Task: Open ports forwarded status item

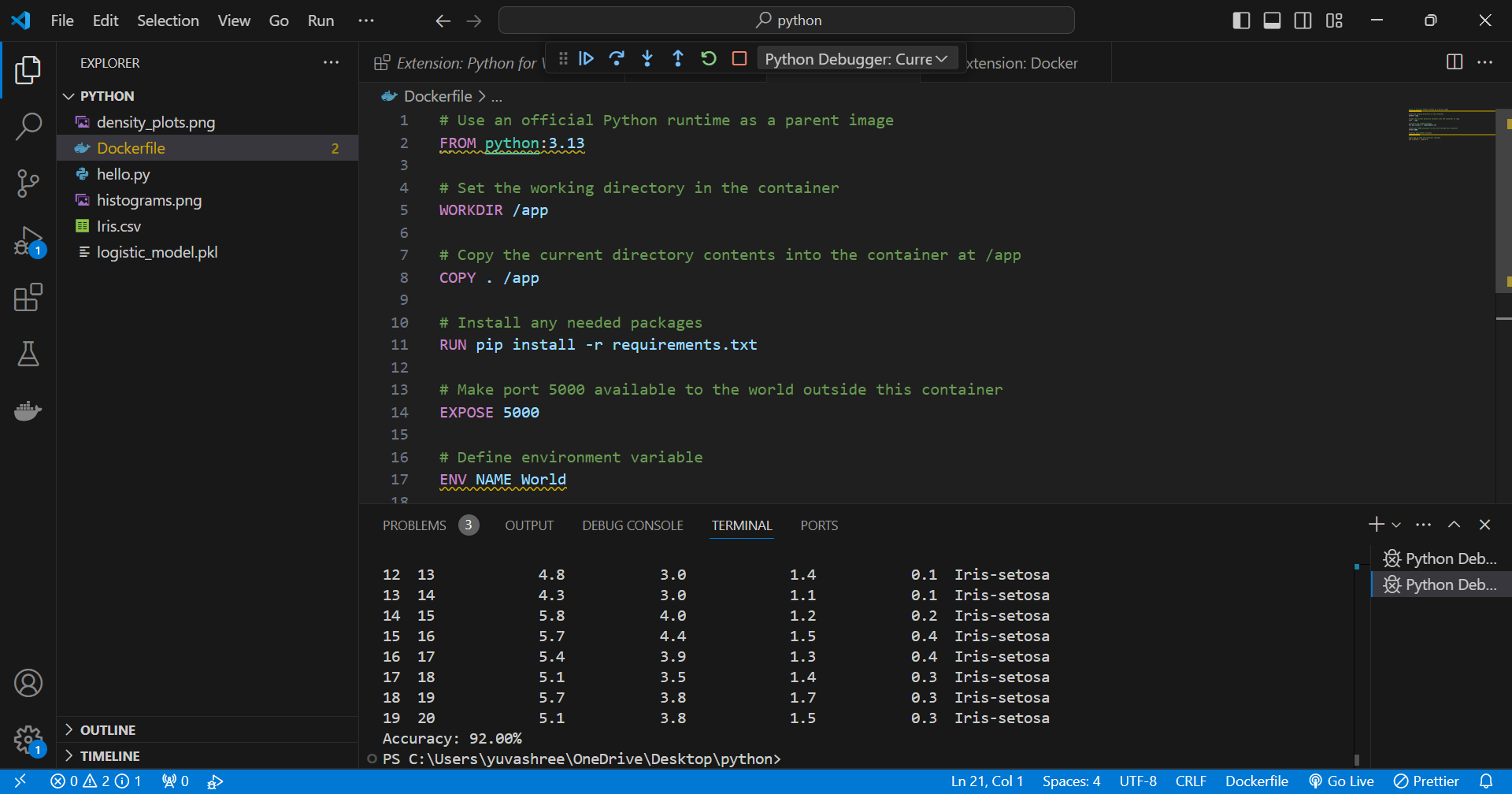Action: [175, 781]
